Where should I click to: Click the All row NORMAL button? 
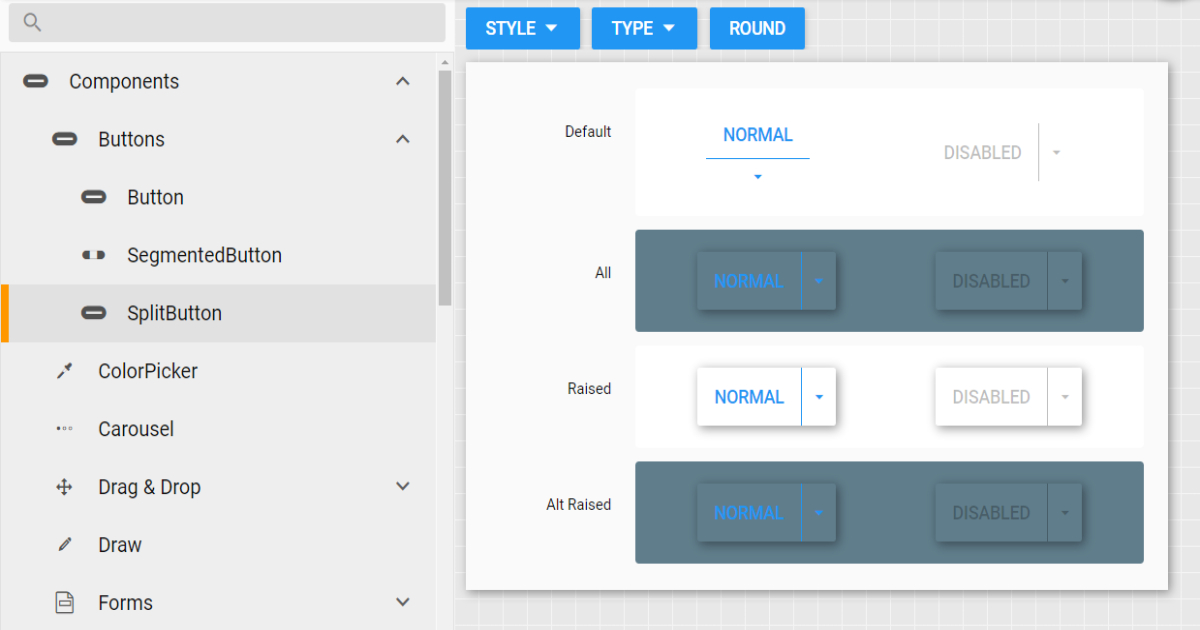(x=749, y=281)
